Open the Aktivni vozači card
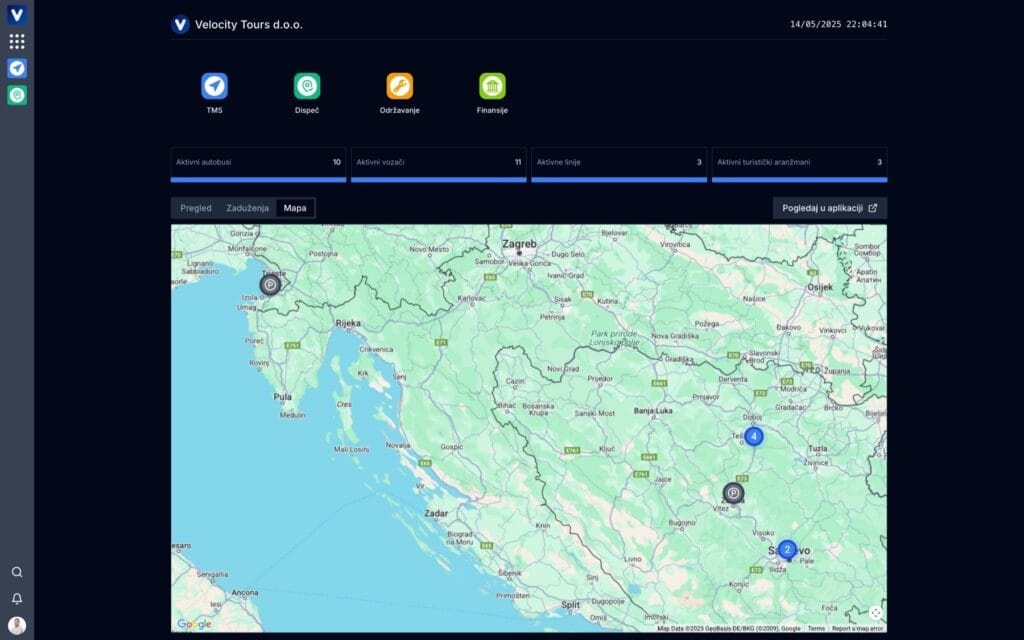Viewport: 1024px width, 640px height. [439, 165]
